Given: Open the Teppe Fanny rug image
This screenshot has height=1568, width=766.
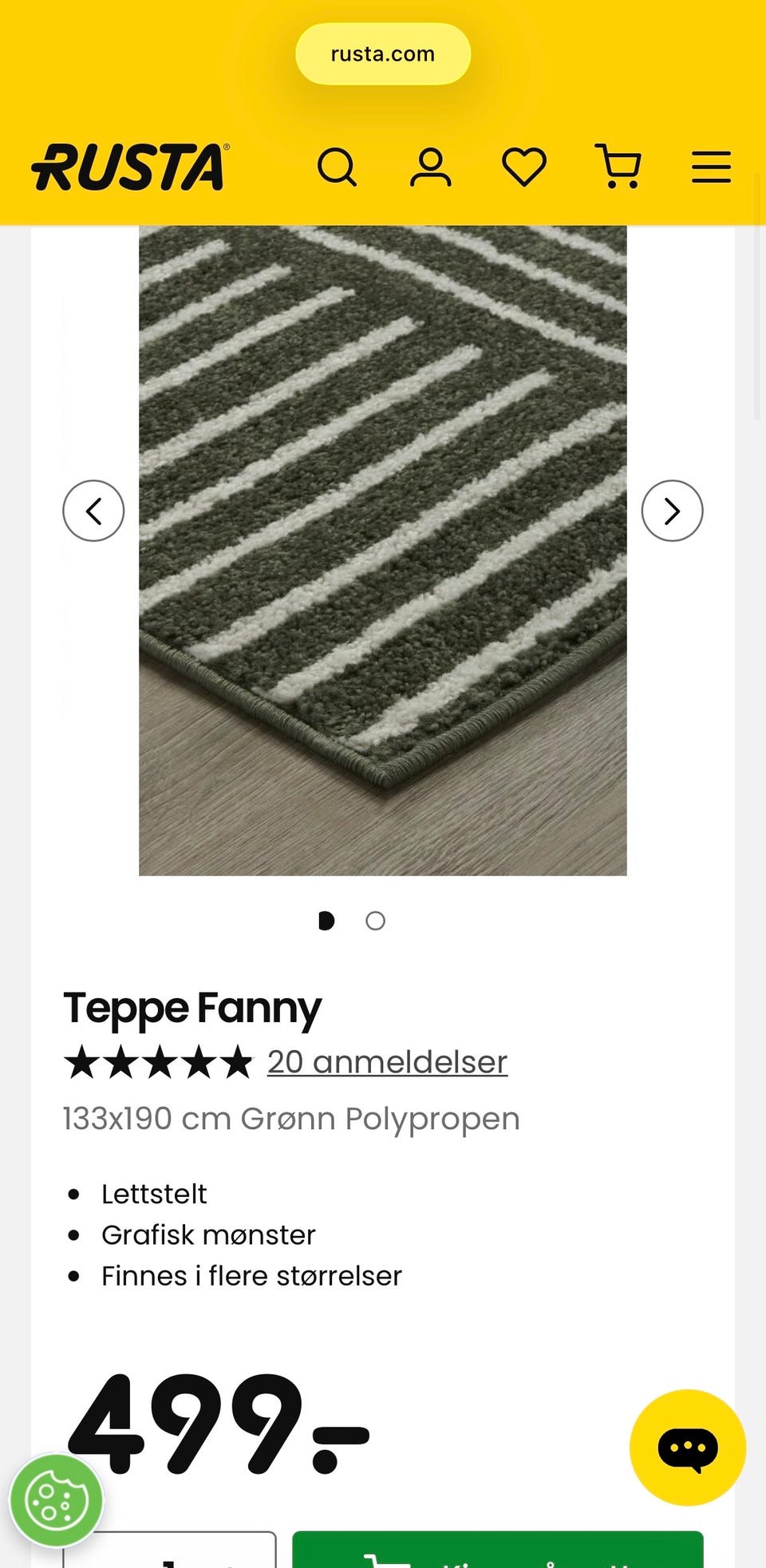Looking at the screenshot, I should pos(383,551).
